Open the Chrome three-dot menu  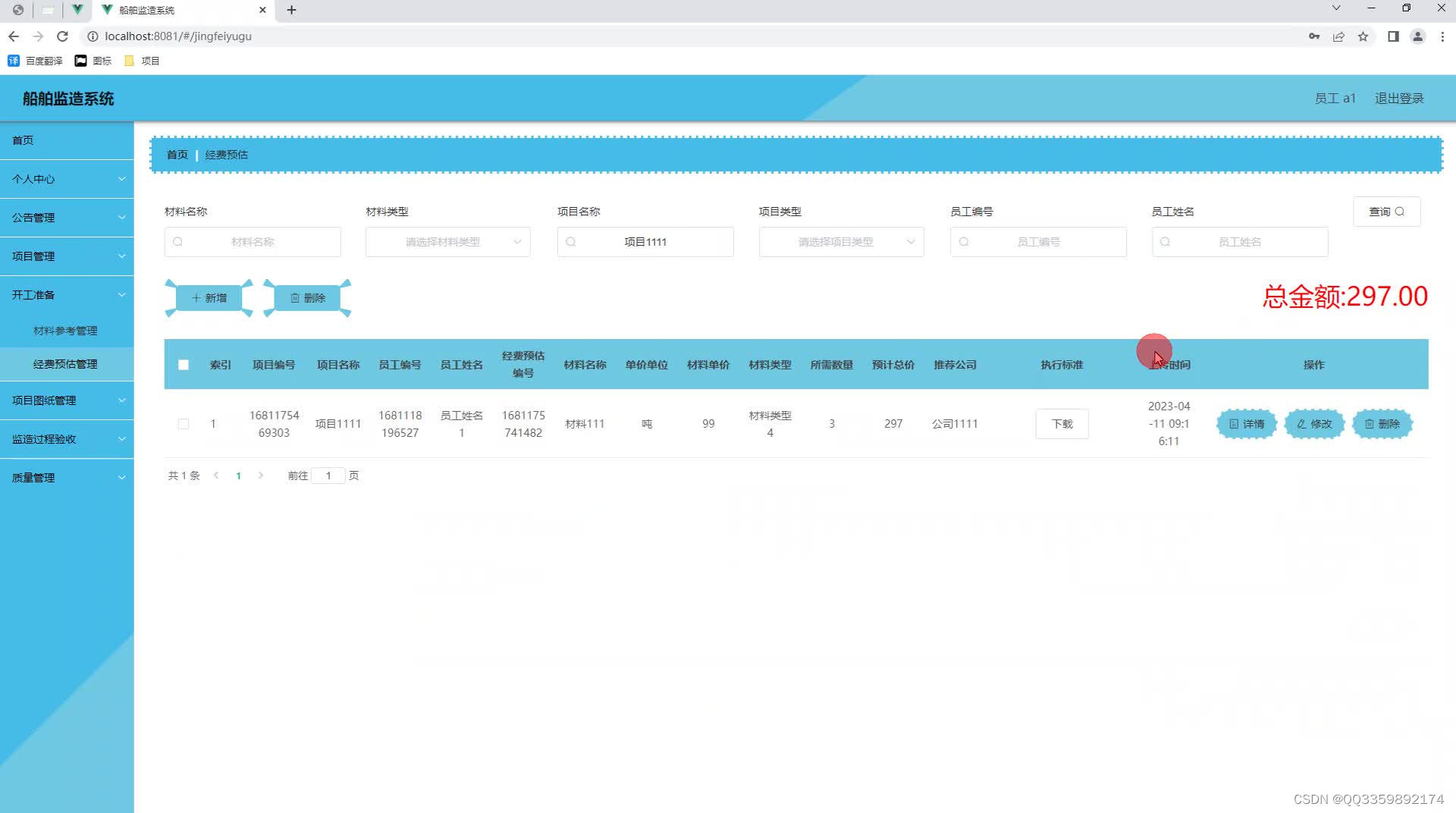[x=1442, y=36]
